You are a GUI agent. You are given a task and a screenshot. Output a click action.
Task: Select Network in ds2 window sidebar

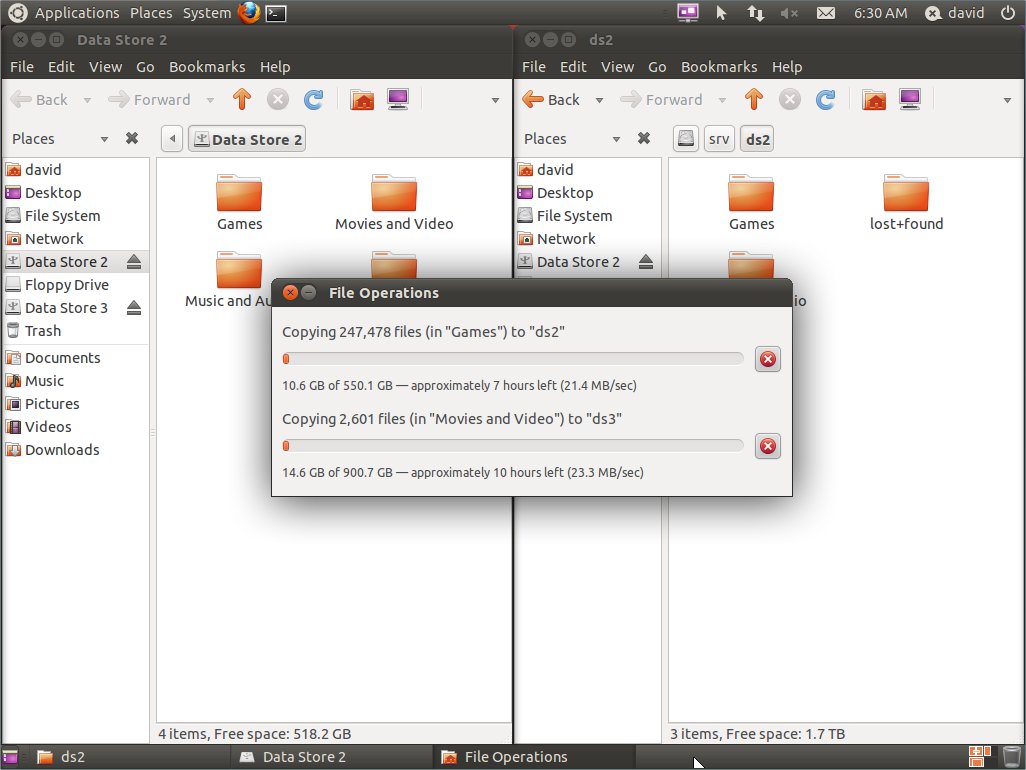[588, 238]
